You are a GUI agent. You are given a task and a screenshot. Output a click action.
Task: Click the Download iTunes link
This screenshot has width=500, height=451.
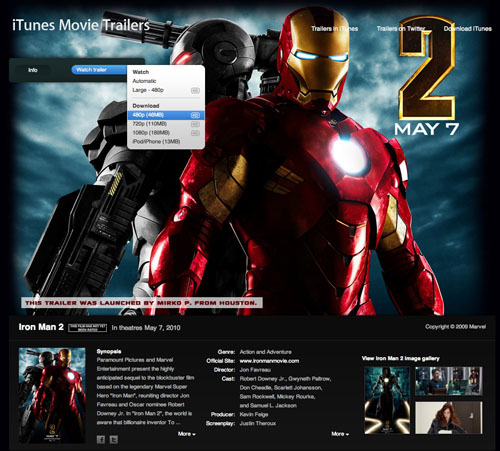[468, 29]
